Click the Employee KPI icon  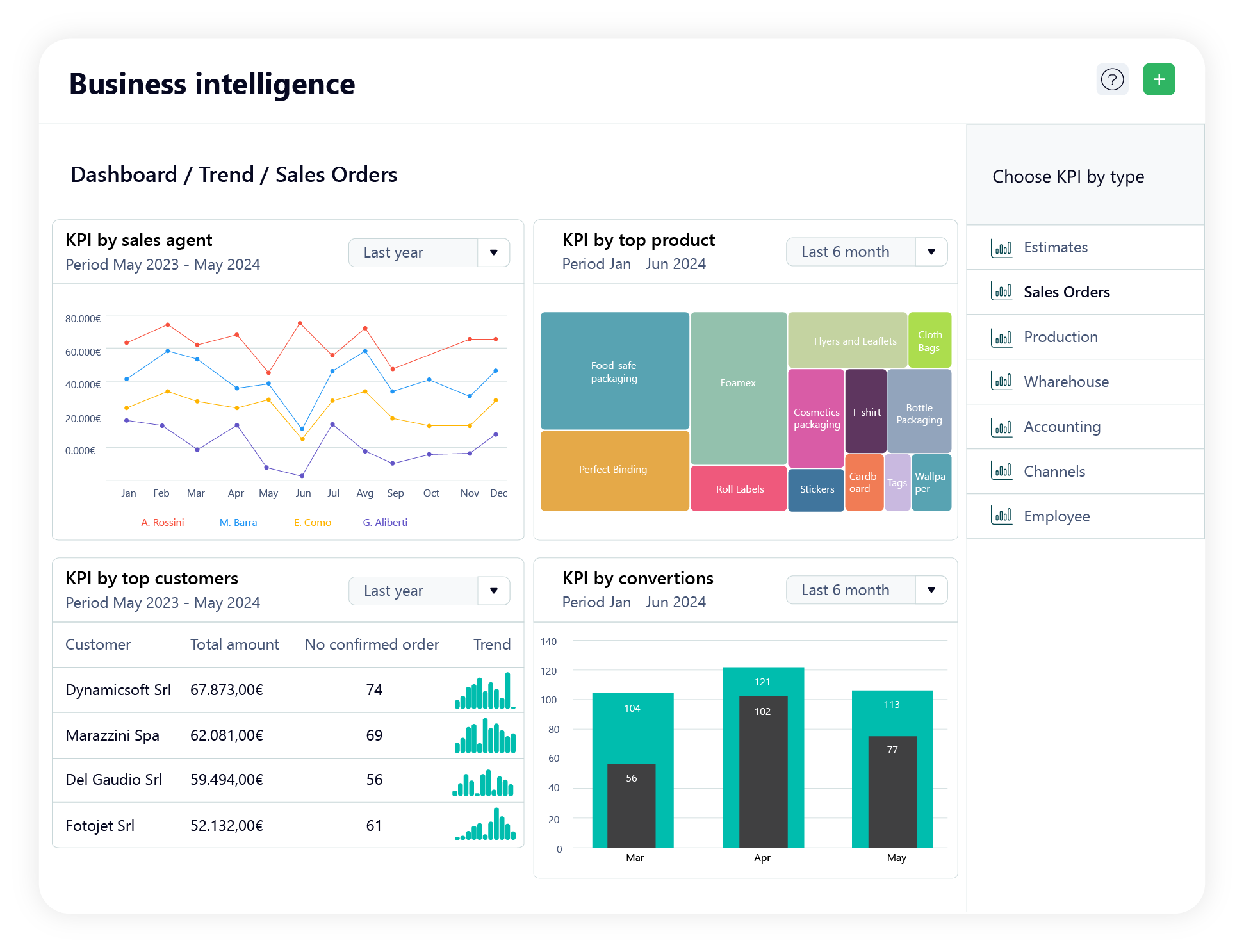point(999,516)
